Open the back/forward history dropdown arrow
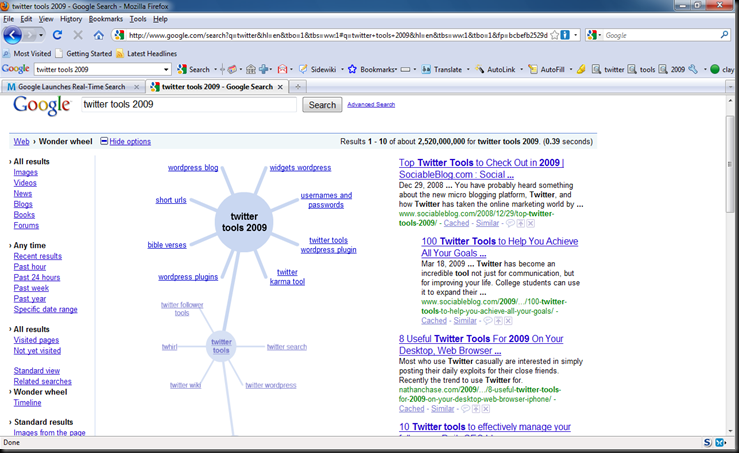The height and width of the screenshot is (453, 739). pos(41,35)
